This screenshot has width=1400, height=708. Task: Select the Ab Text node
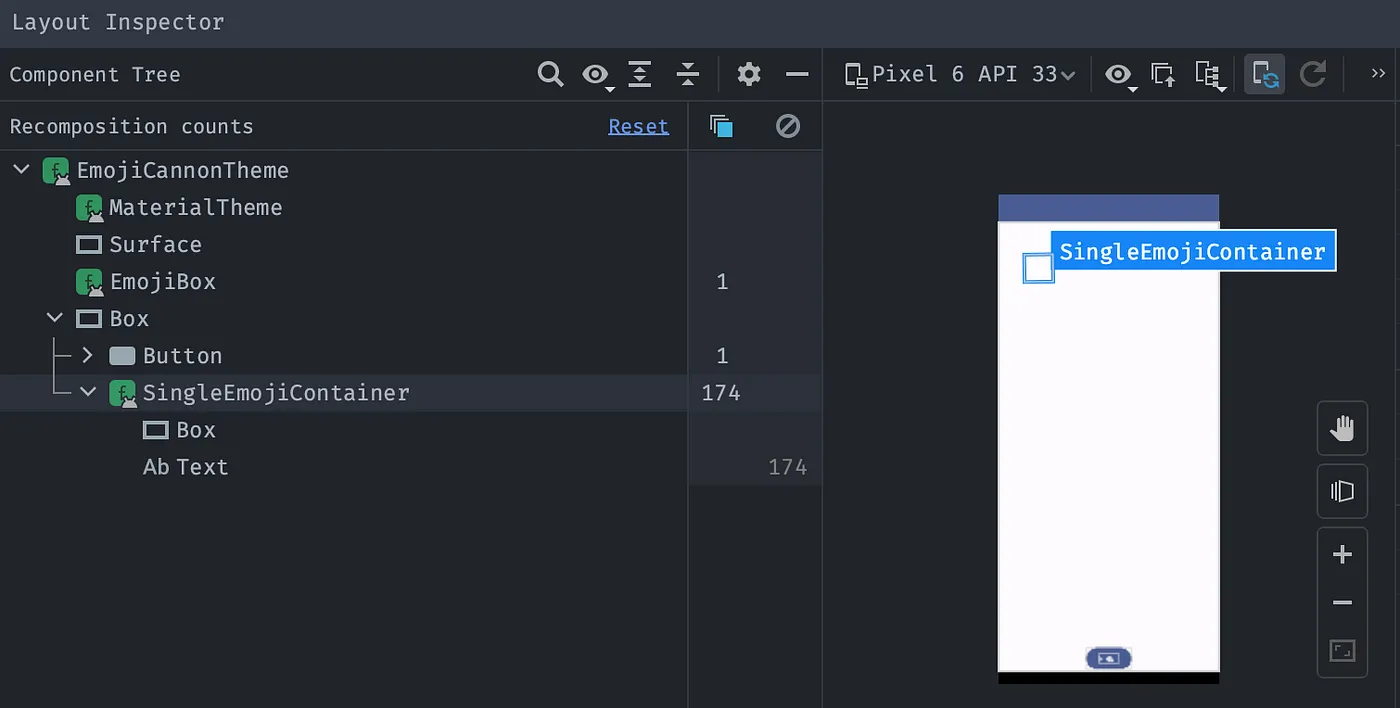point(186,467)
